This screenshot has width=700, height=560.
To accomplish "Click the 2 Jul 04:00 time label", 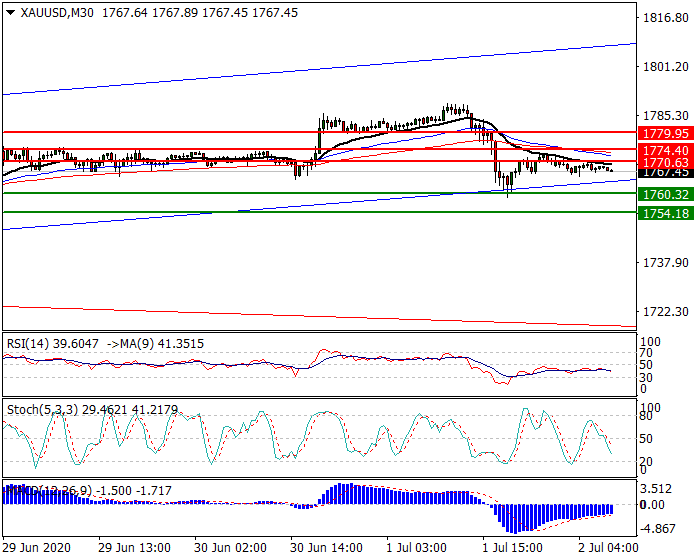I will pyautogui.click(x=608, y=547).
